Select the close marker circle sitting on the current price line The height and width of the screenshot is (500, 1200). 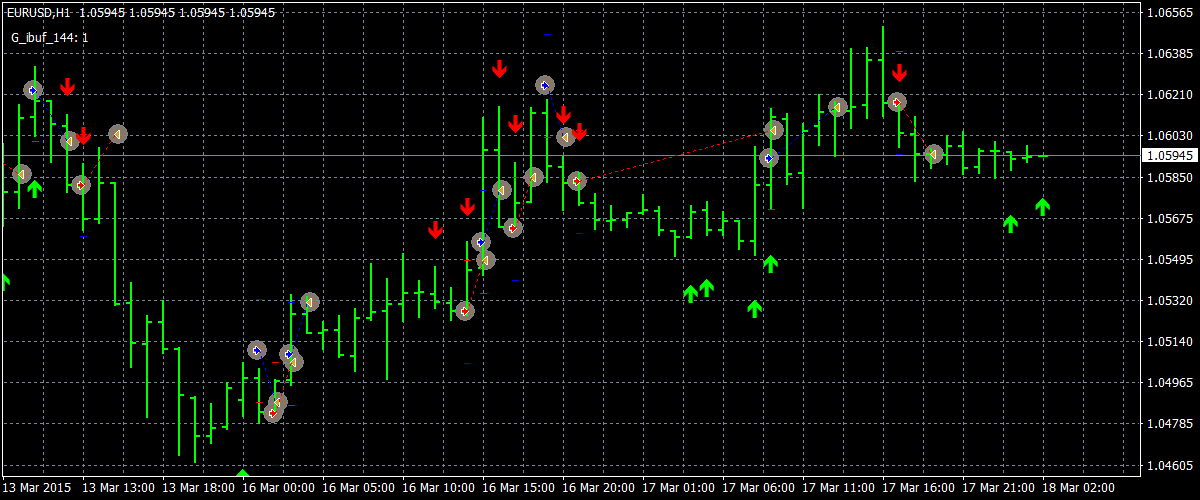tap(933, 154)
